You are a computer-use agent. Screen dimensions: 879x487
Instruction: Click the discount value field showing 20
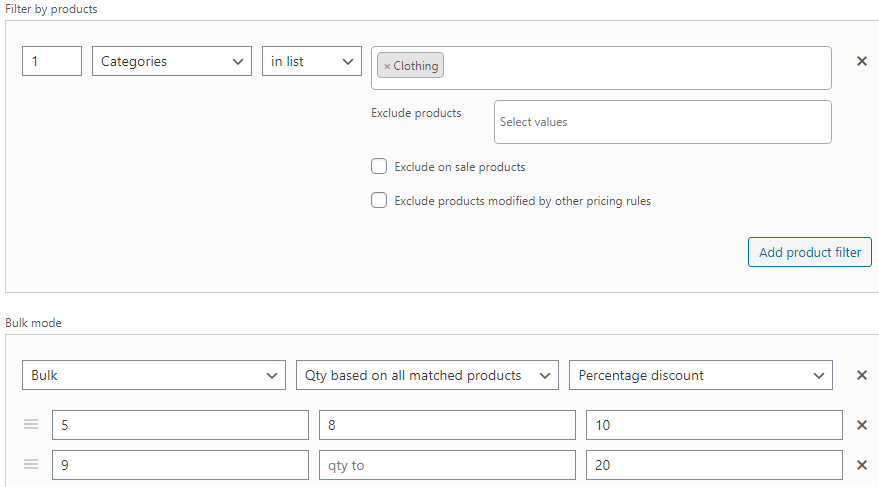click(714, 465)
